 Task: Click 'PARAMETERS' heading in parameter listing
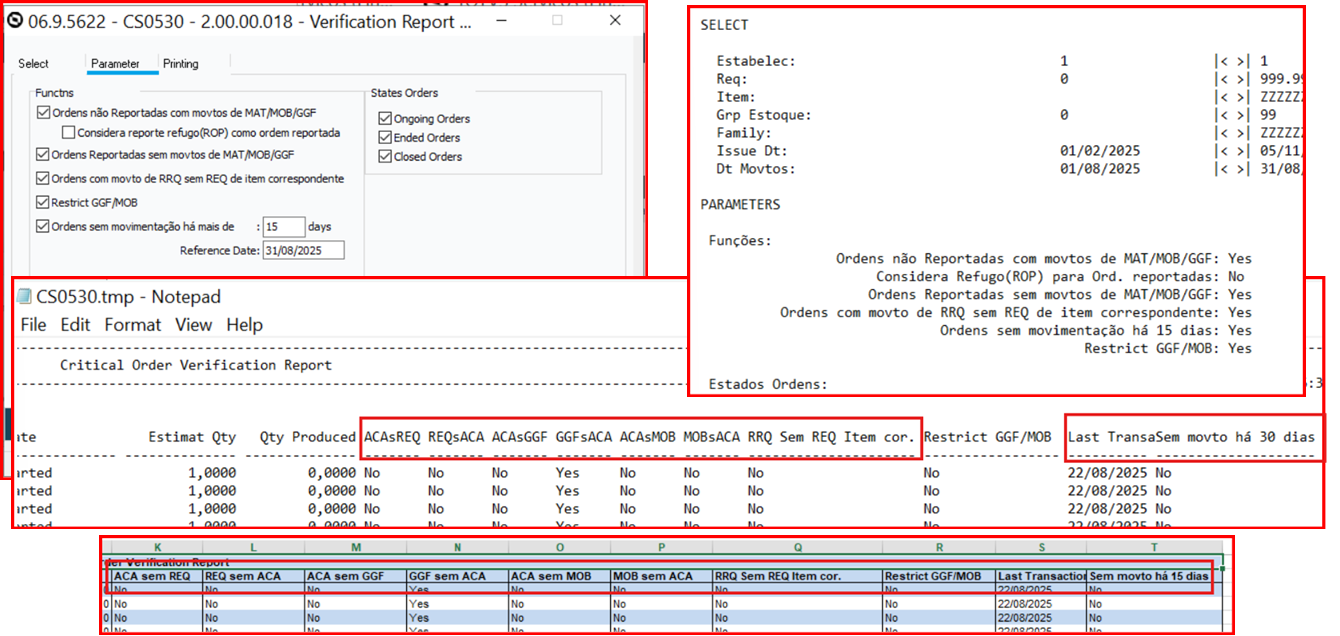tap(740, 205)
